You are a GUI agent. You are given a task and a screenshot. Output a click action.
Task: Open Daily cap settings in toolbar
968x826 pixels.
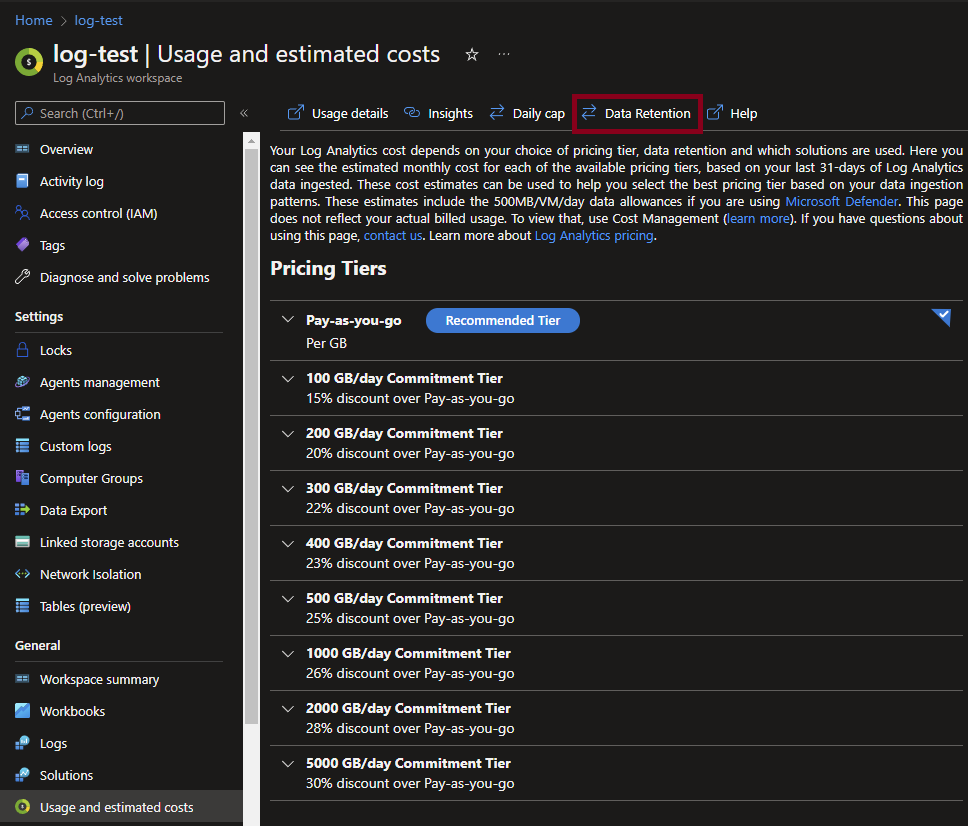pos(527,113)
